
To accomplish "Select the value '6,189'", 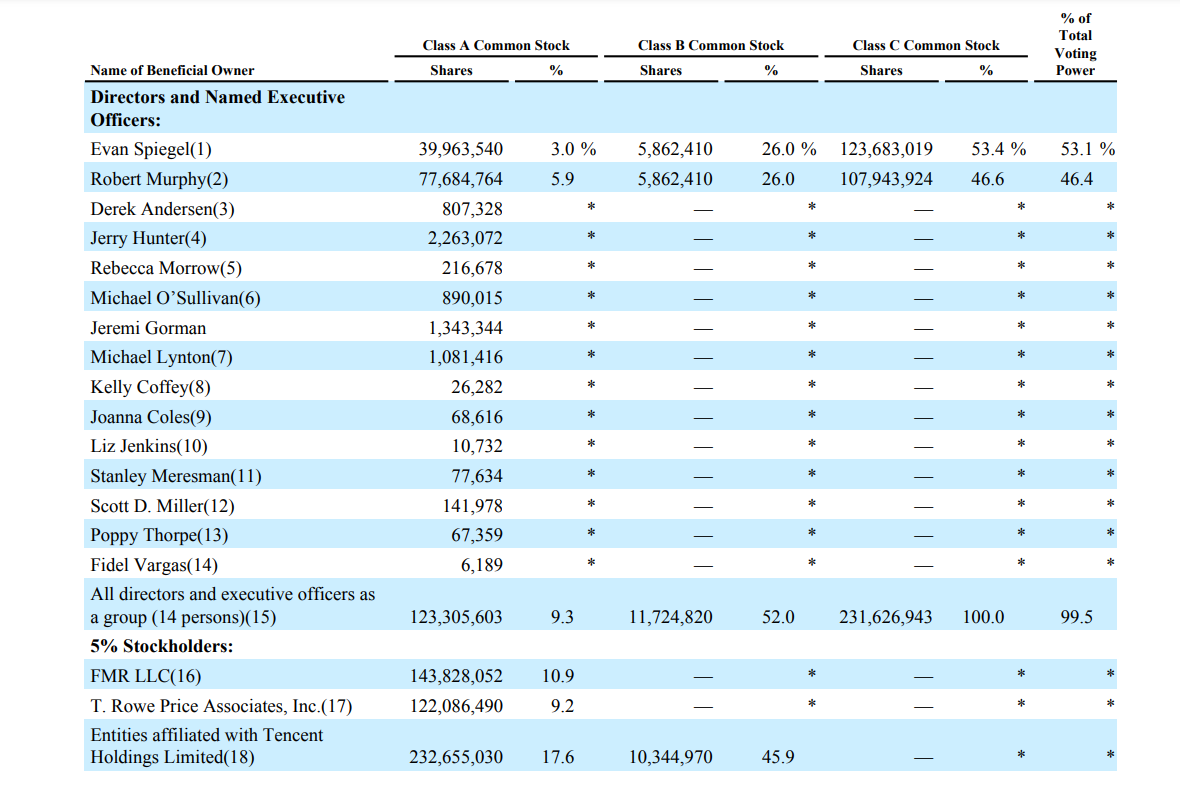I will pyautogui.click(x=482, y=565).
